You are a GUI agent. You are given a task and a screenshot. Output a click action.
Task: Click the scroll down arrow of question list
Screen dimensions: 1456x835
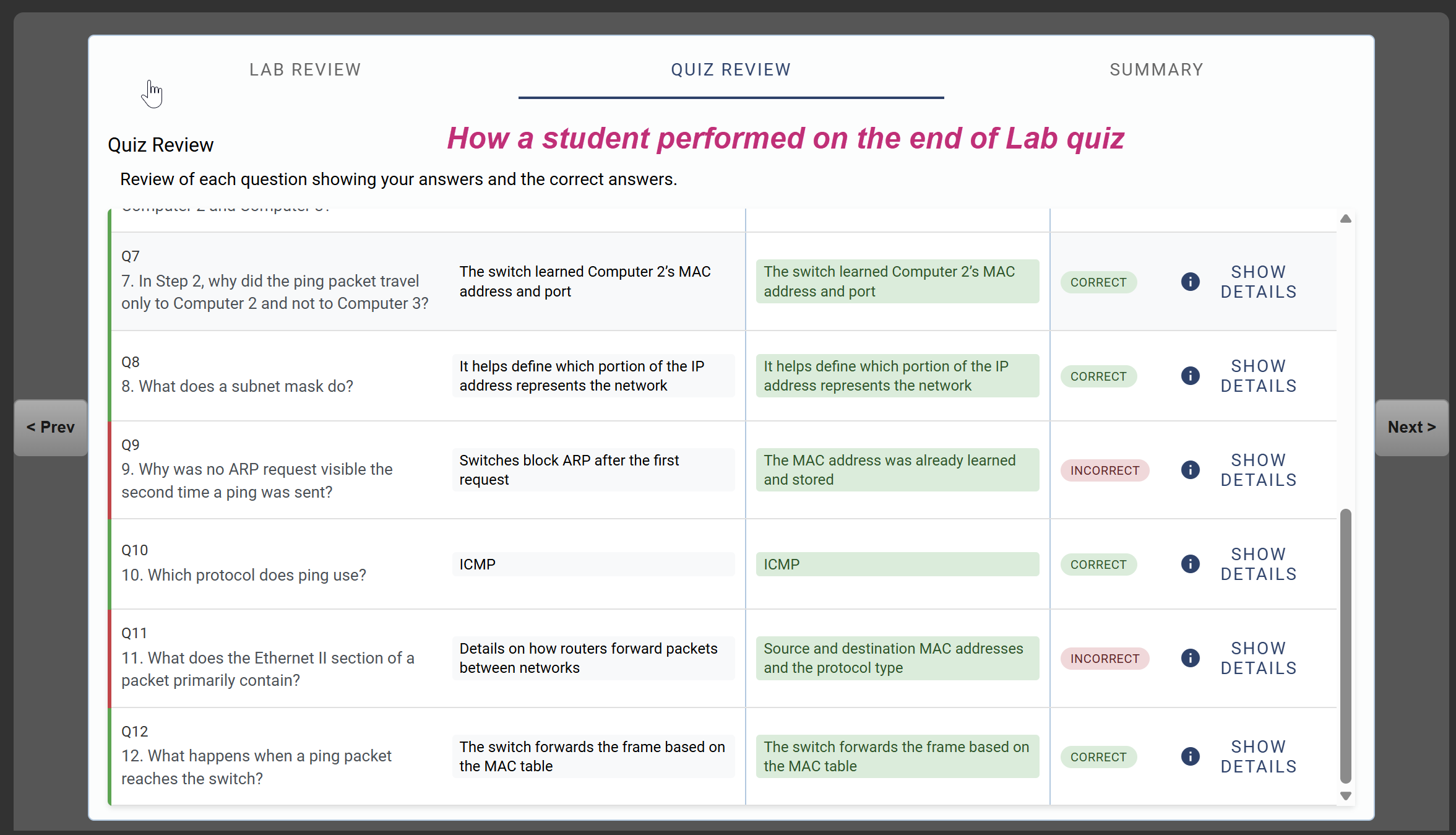[1345, 796]
